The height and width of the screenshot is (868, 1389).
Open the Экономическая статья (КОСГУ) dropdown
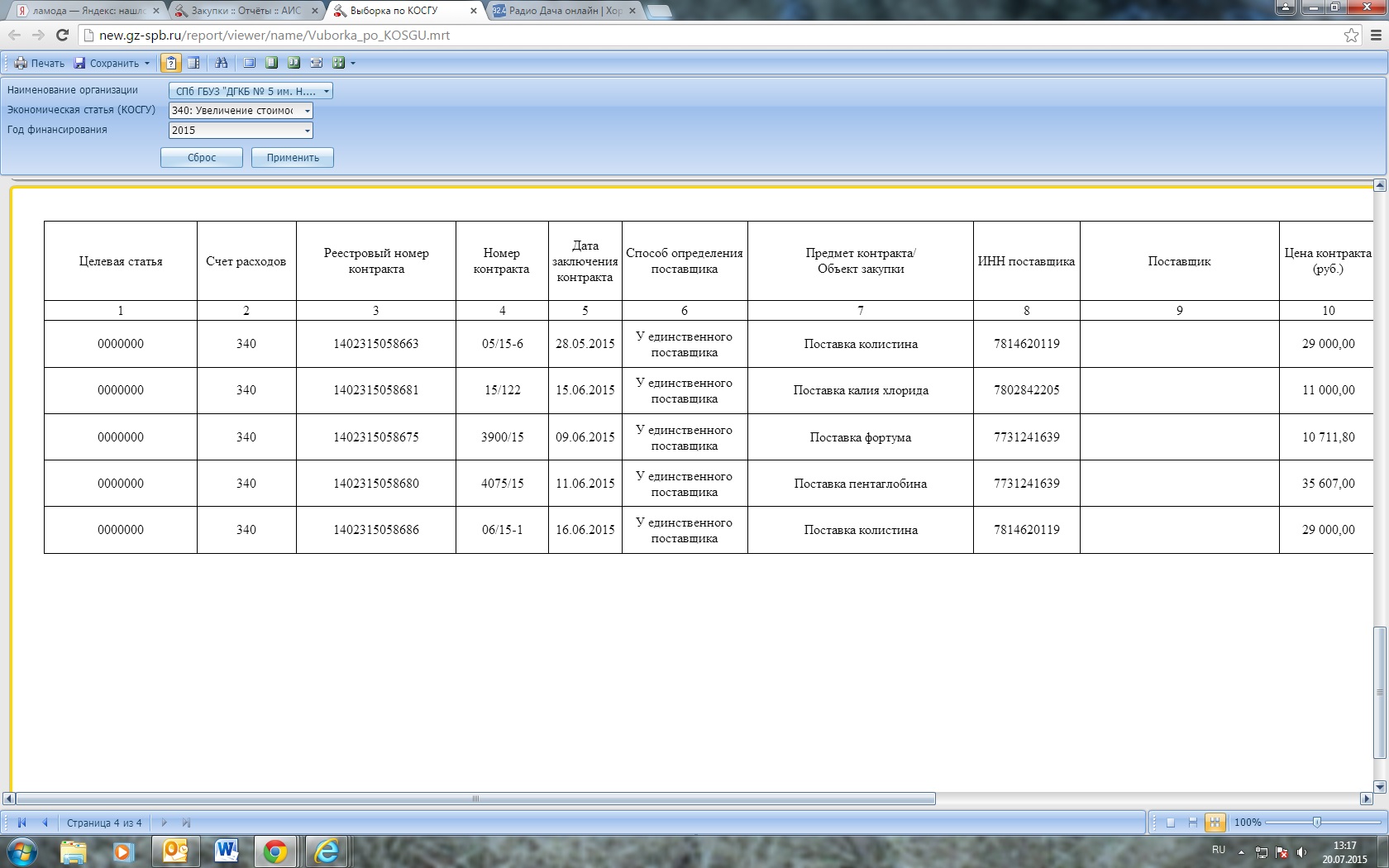pyautogui.click(x=241, y=110)
